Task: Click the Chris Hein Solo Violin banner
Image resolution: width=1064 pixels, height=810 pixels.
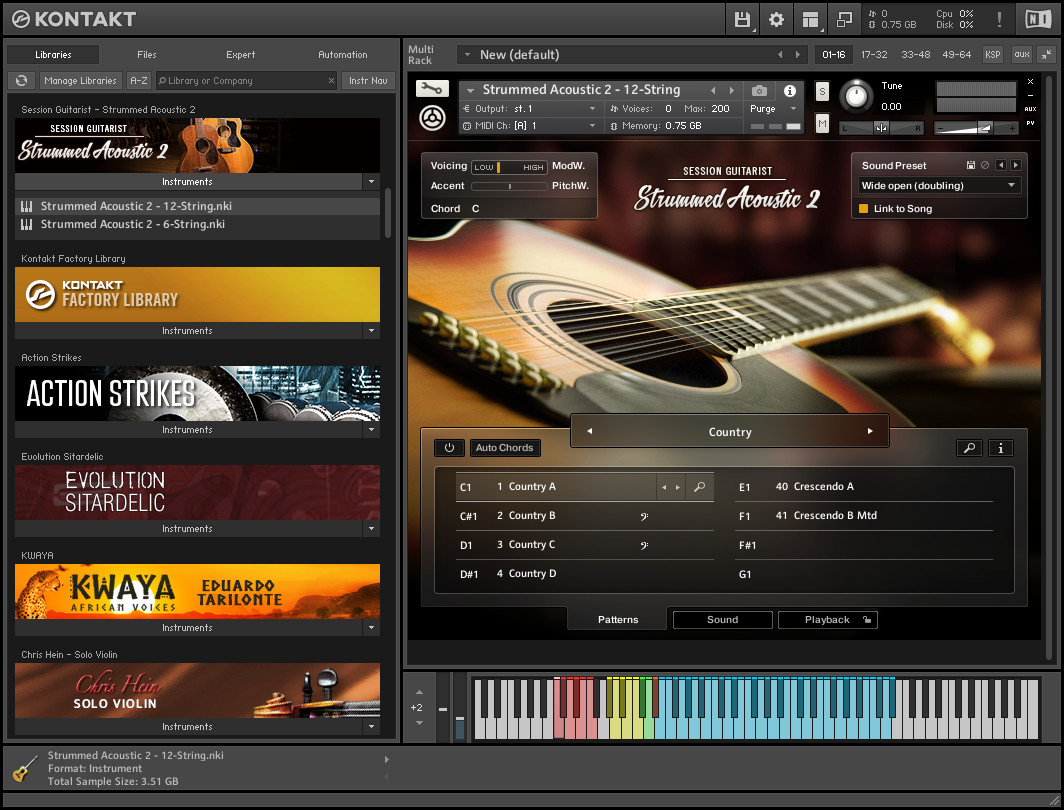Action: [197, 691]
